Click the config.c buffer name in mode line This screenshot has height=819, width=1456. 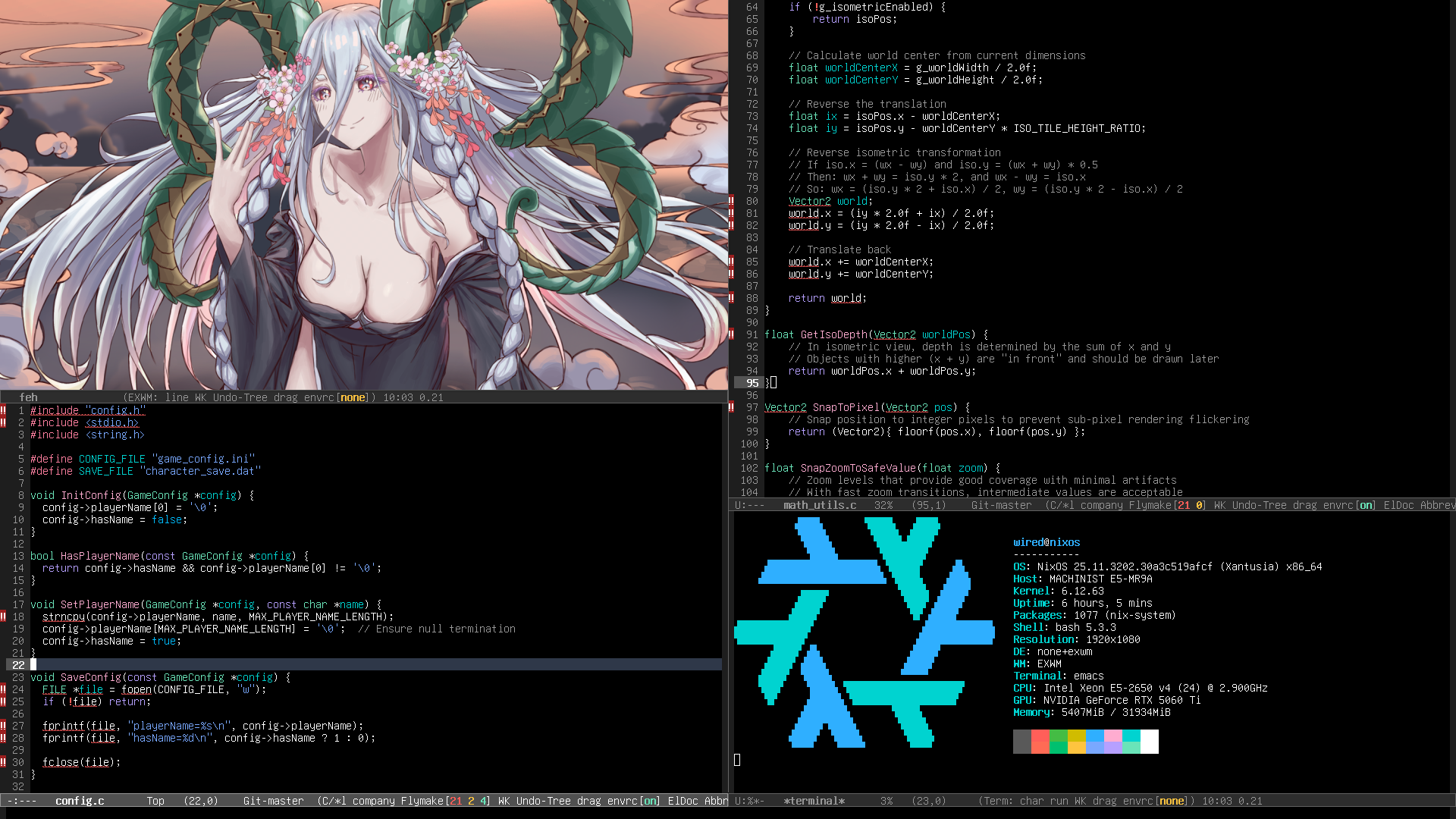80,801
